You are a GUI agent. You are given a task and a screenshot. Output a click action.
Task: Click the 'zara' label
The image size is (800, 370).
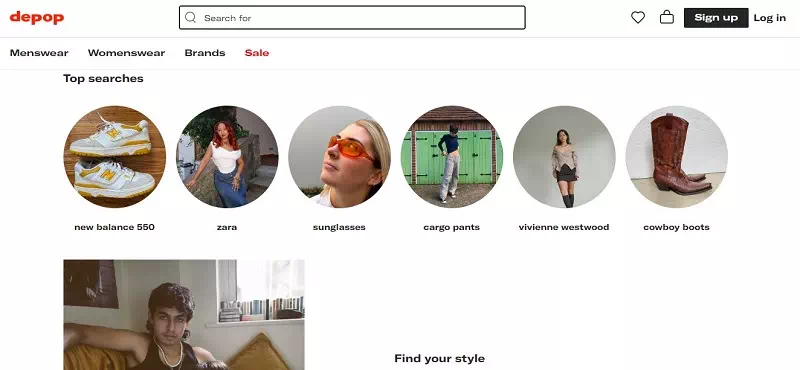pos(227,227)
